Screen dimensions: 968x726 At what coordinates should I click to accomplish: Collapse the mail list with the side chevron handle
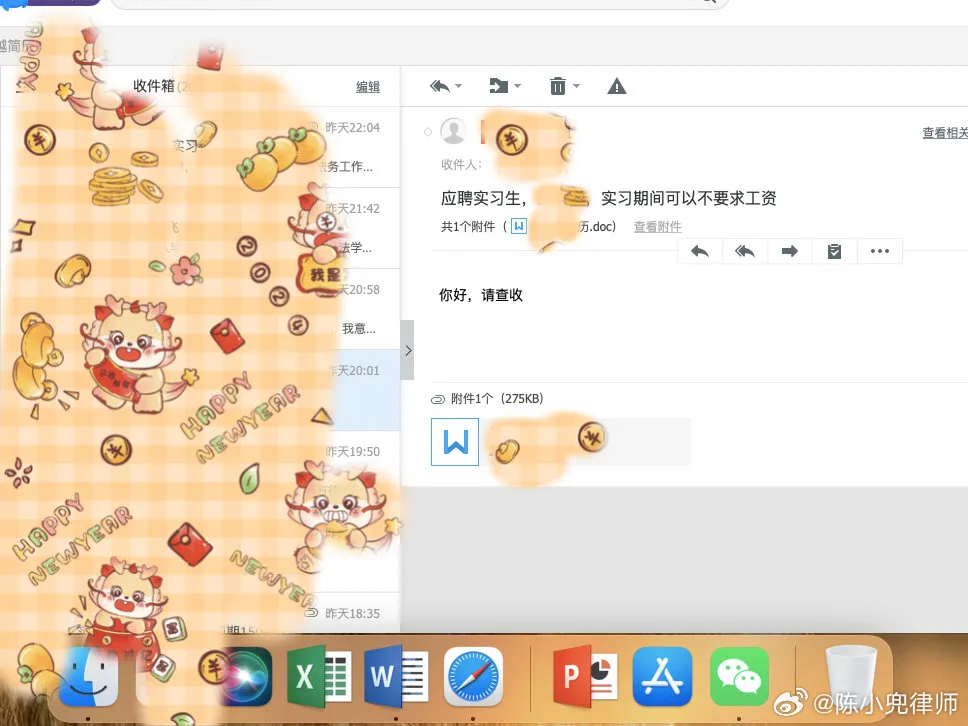(407, 350)
